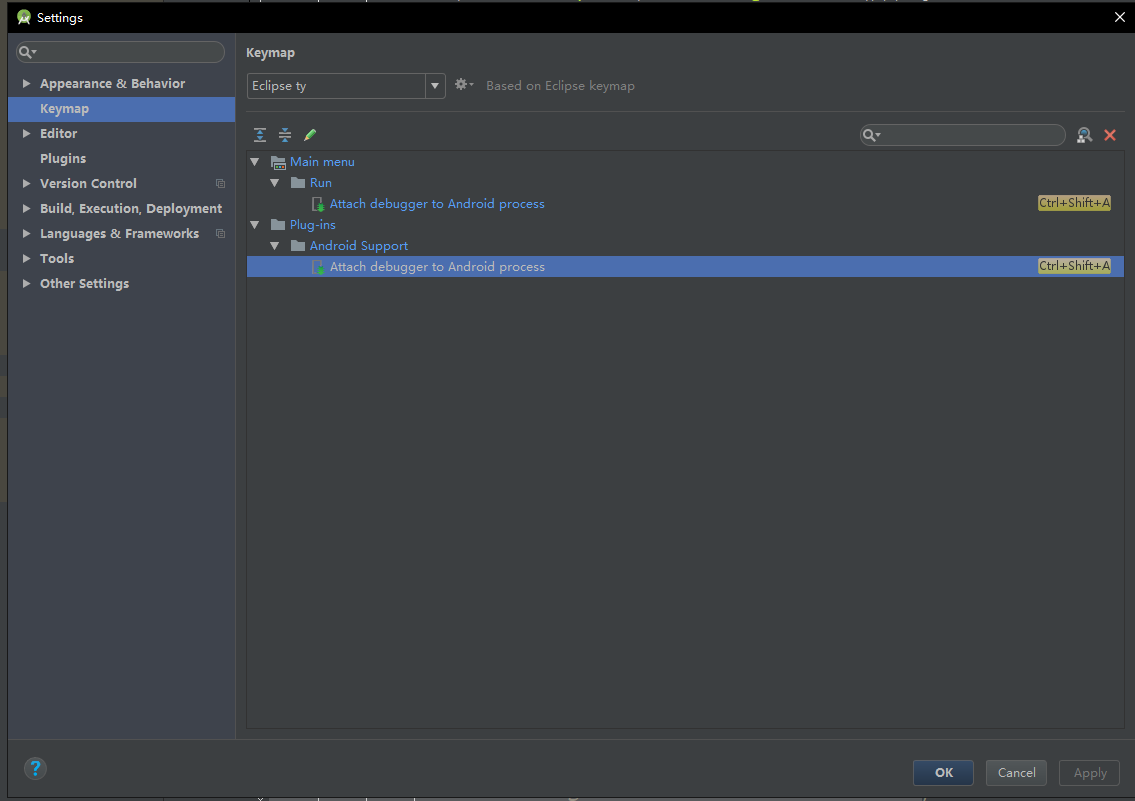Open the Version Control settings category

pos(88,184)
